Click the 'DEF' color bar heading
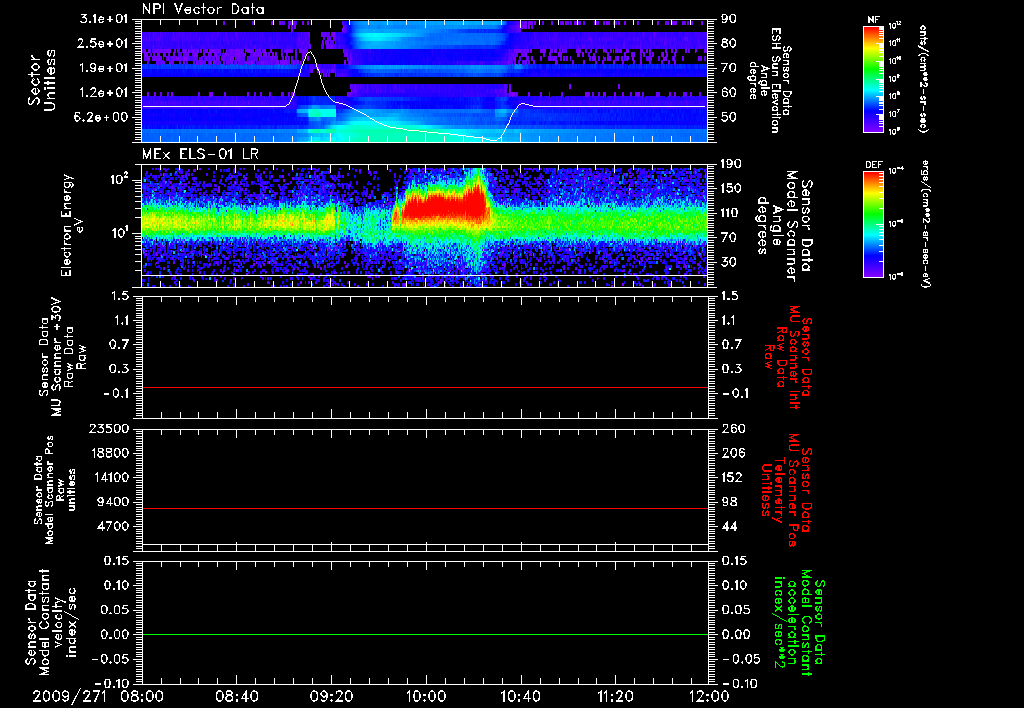The height and width of the screenshot is (708, 1024). pyautogui.click(x=873, y=165)
